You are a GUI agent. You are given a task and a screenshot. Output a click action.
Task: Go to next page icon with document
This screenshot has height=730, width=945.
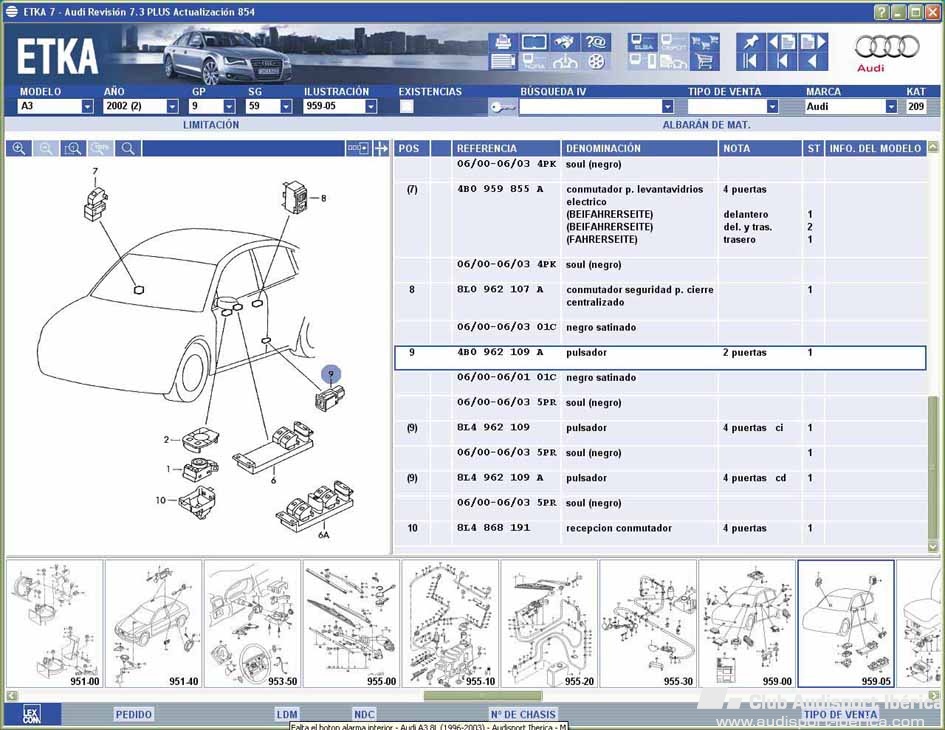pos(812,42)
